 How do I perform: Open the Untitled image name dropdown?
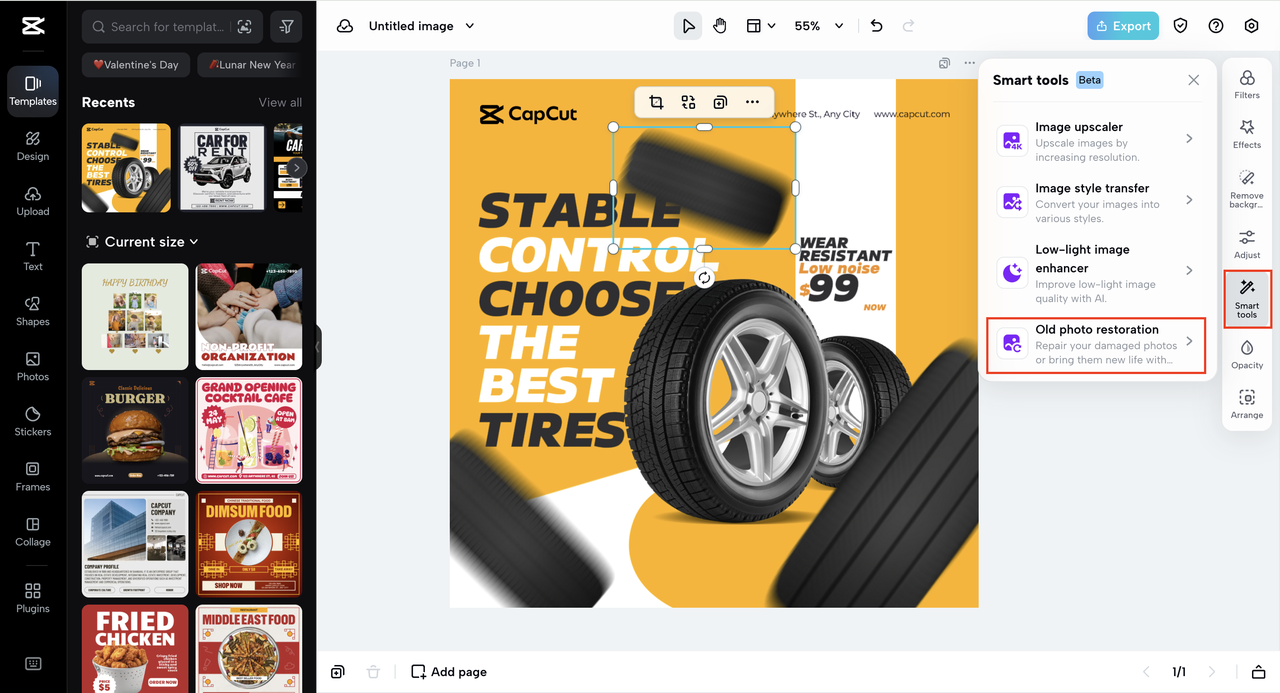pyautogui.click(x=421, y=26)
